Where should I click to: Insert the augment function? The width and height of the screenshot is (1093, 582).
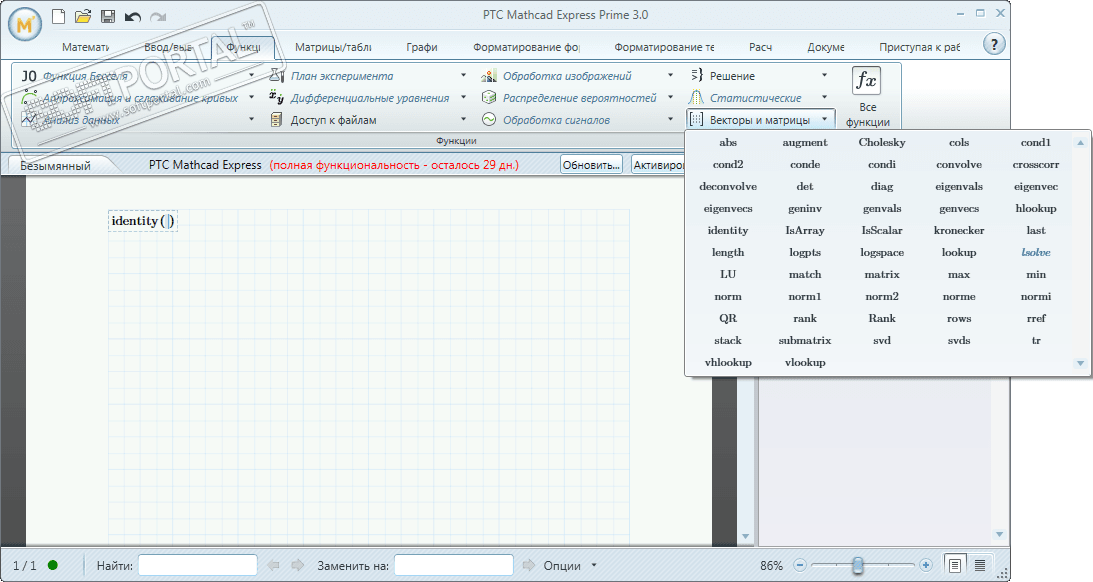tap(804, 143)
